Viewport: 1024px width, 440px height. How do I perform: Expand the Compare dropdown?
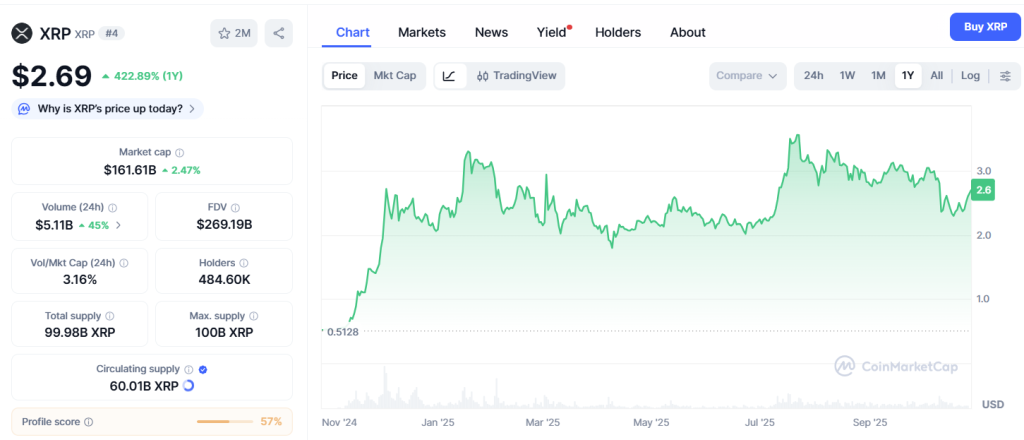748,76
